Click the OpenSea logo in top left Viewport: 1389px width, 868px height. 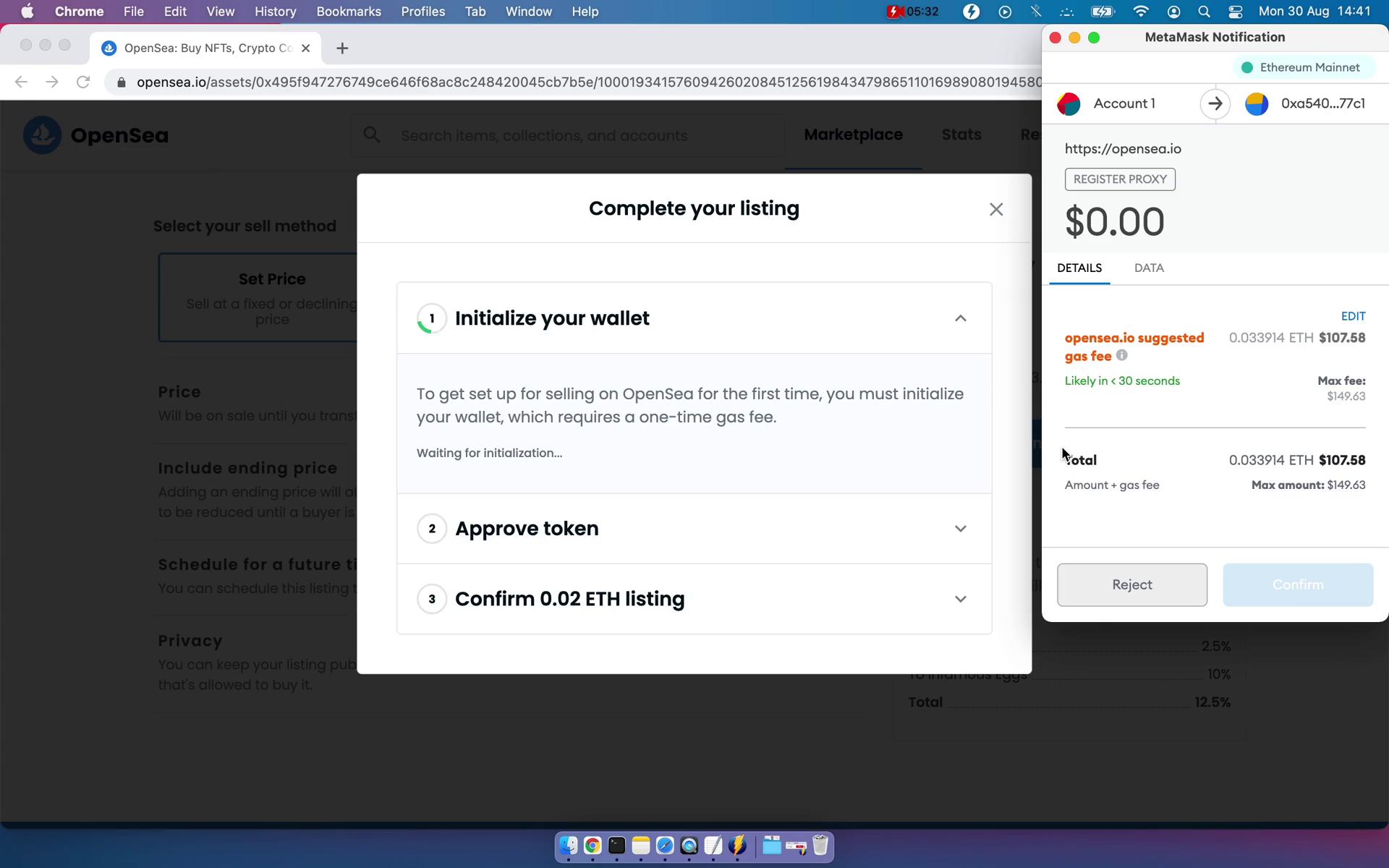tap(41, 135)
